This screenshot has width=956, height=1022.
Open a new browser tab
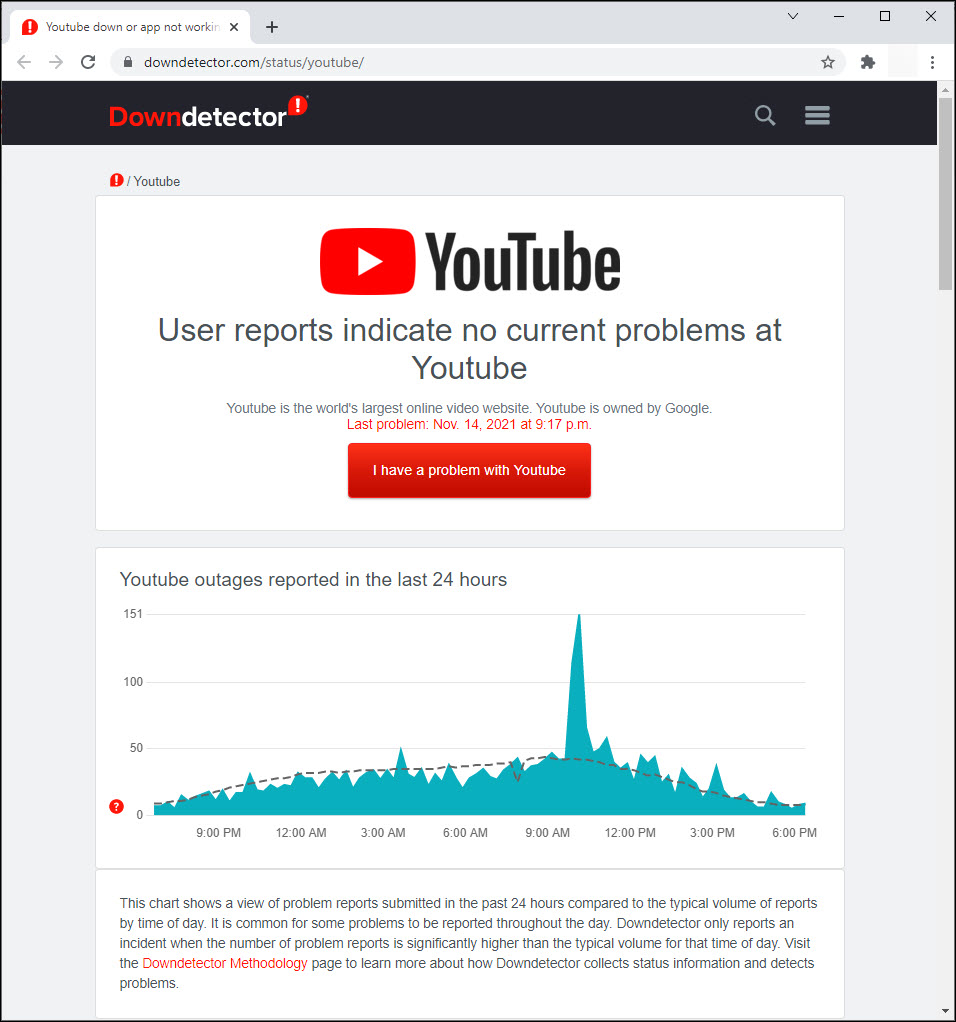272,27
